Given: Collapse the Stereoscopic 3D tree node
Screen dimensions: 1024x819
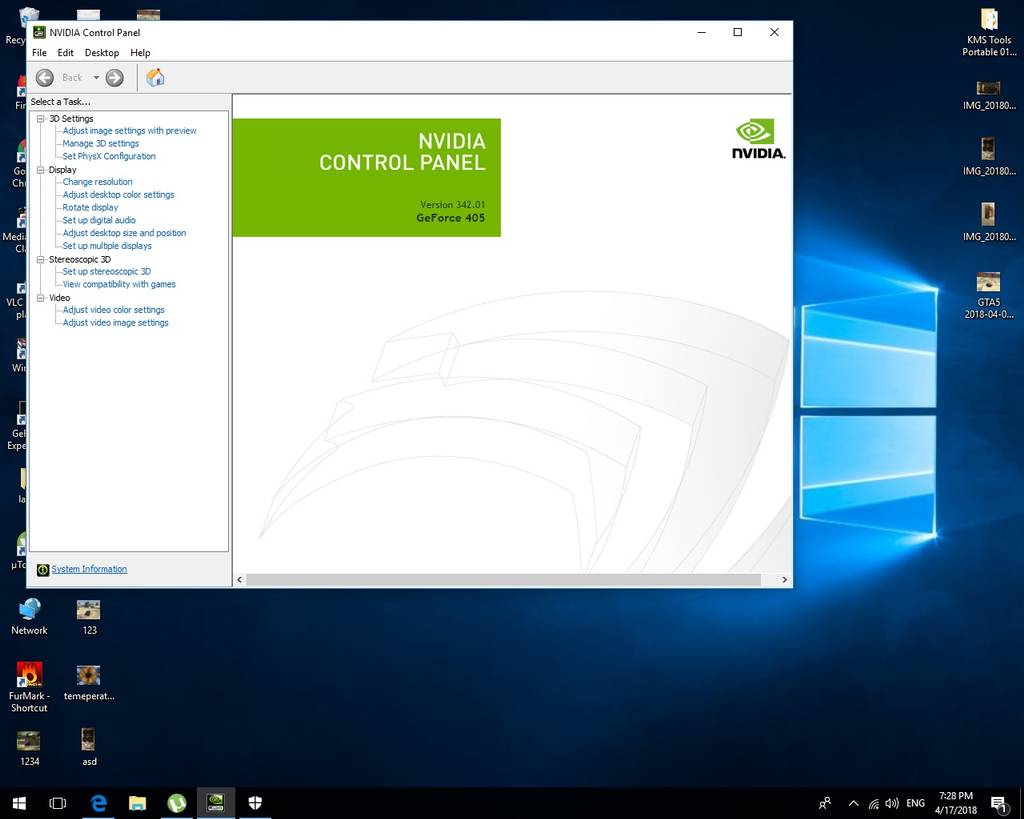Looking at the screenshot, I should coord(40,259).
